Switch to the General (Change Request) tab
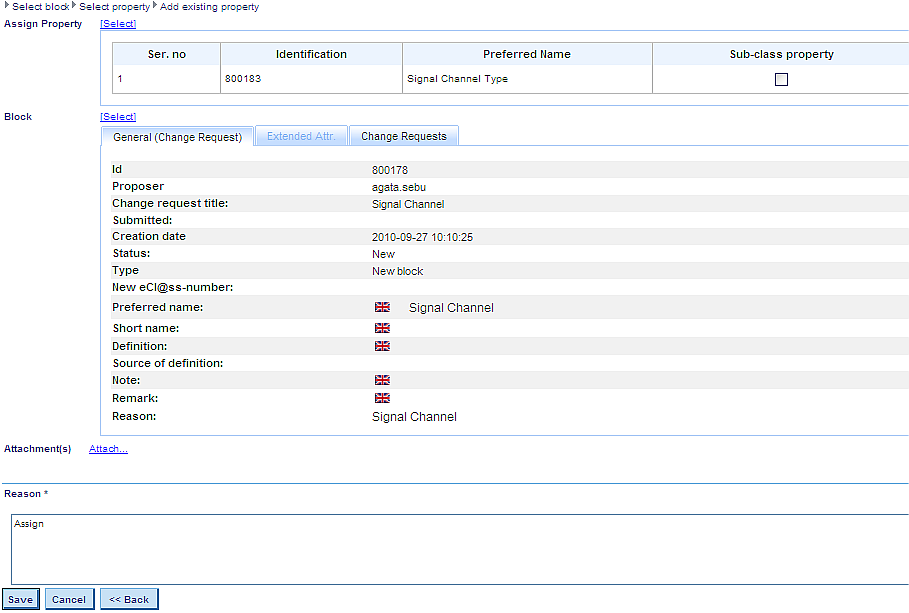The height and width of the screenshot is (613, 909). (177, 137)
